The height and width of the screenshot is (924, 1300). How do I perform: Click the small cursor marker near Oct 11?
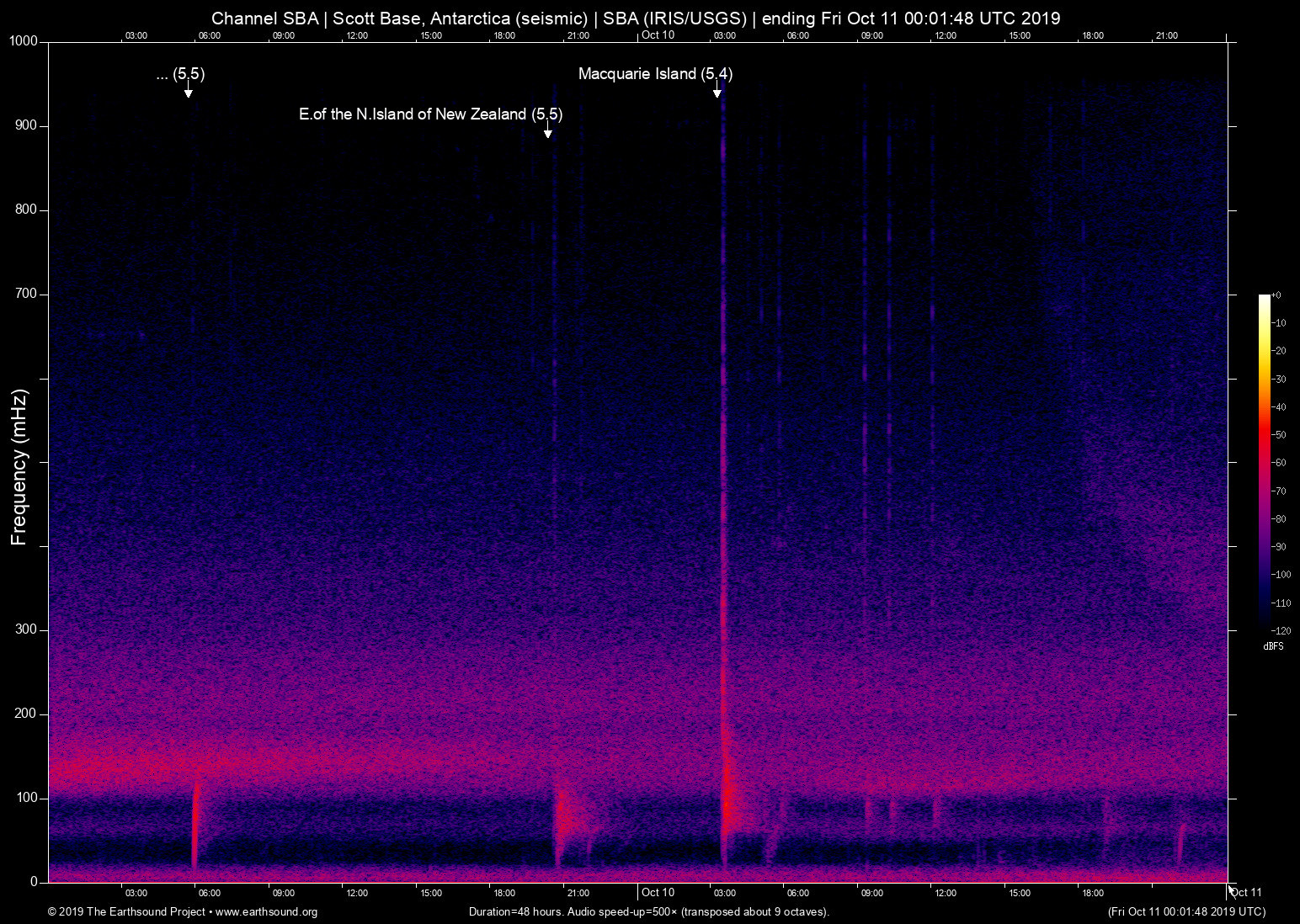pyautogui.click(x=1231, y=892)
